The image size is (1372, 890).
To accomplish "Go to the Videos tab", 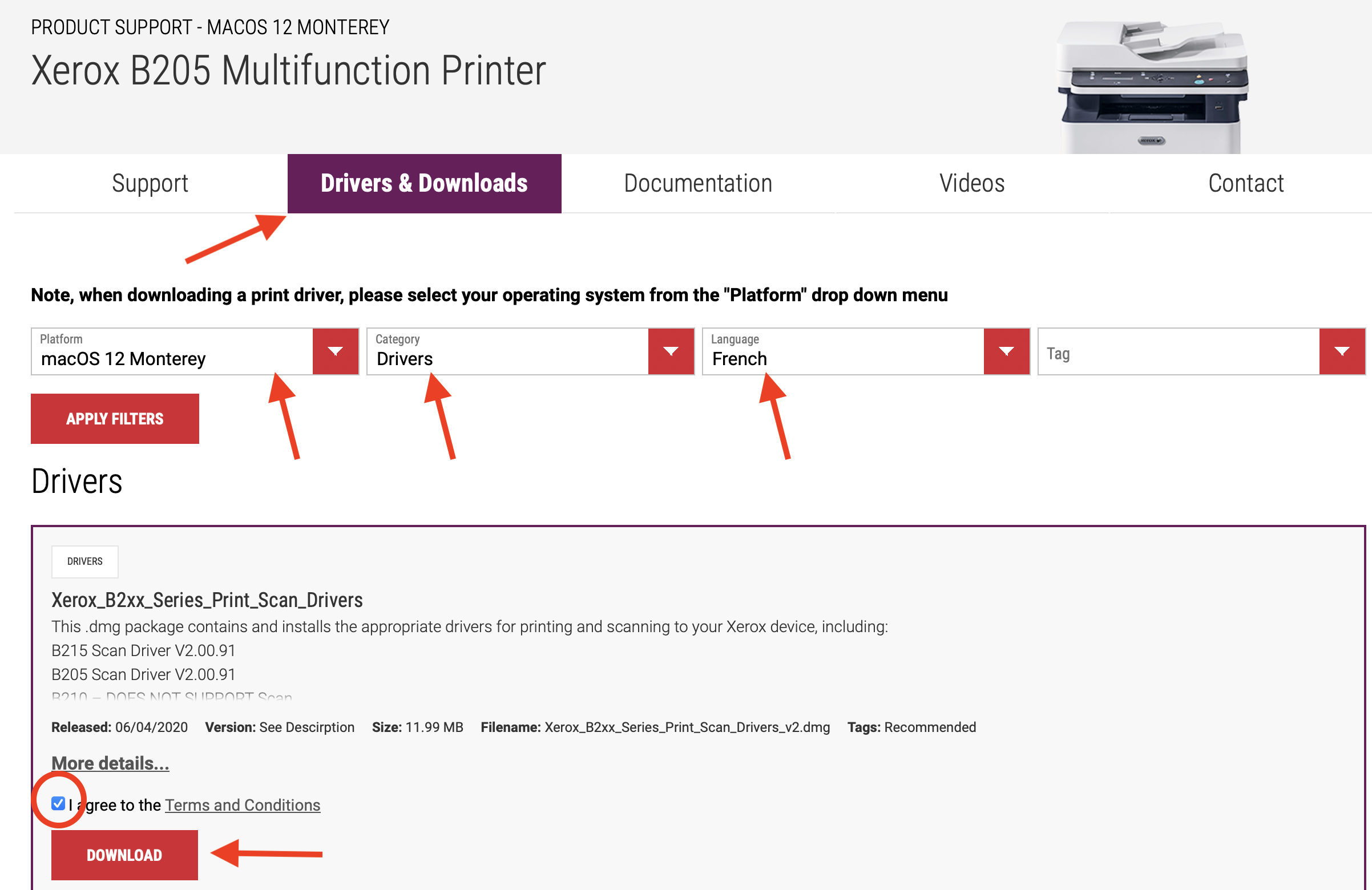I will click(971, 183).
